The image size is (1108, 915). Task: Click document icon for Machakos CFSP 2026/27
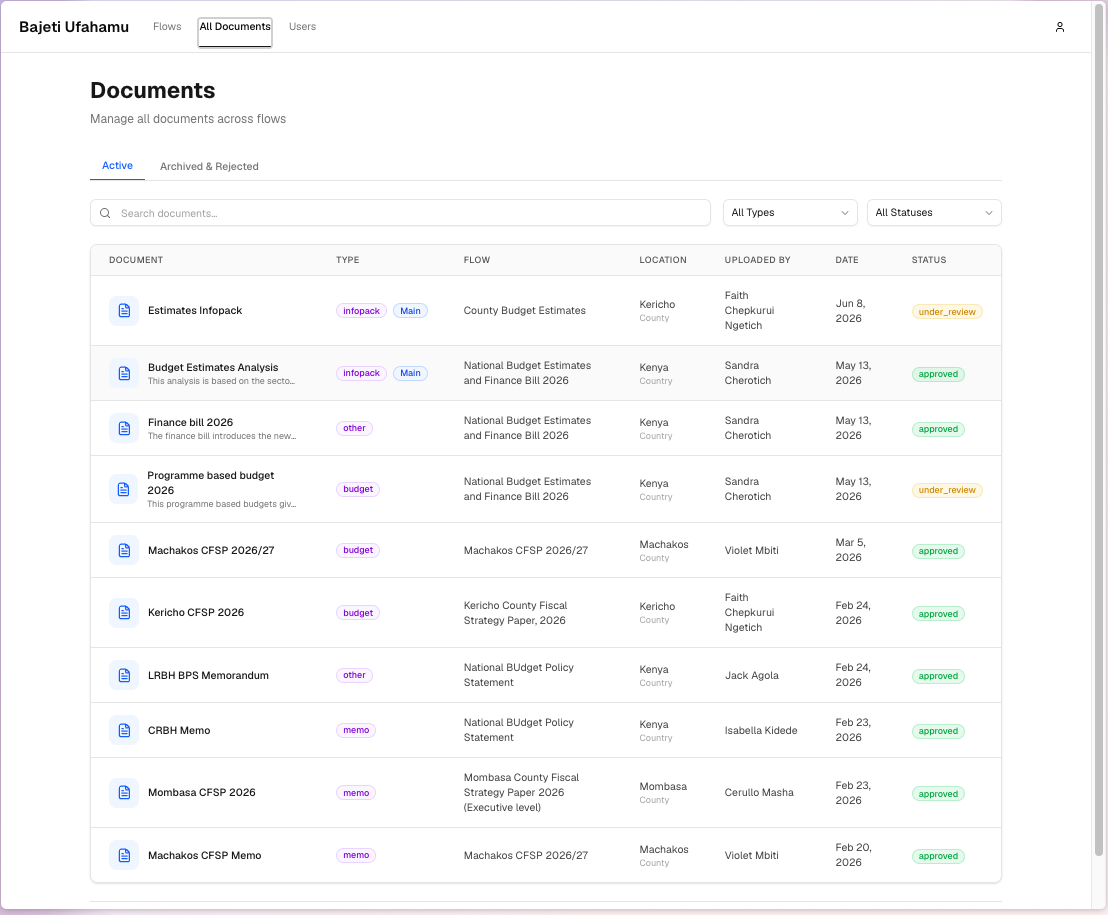tap(124, 550)
